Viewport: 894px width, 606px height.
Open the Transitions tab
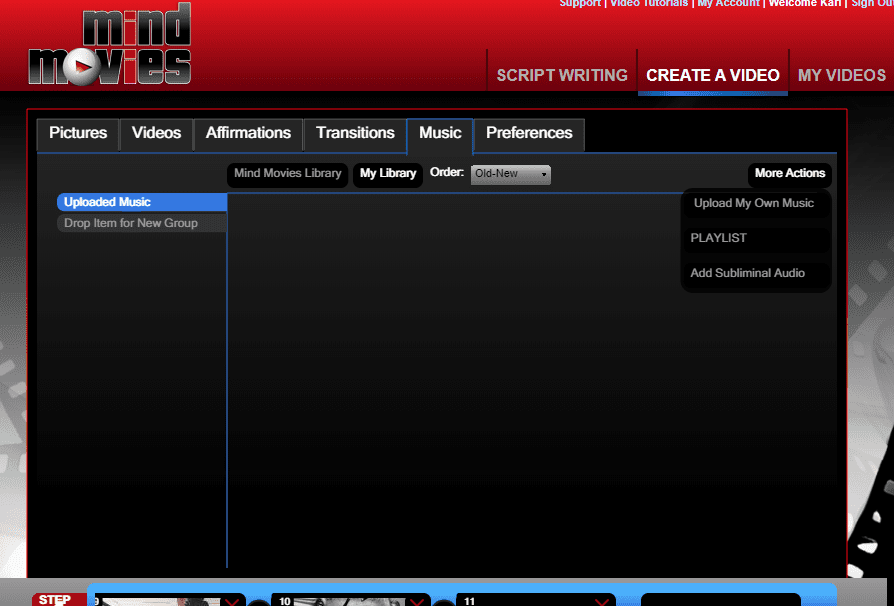(355, 134)
